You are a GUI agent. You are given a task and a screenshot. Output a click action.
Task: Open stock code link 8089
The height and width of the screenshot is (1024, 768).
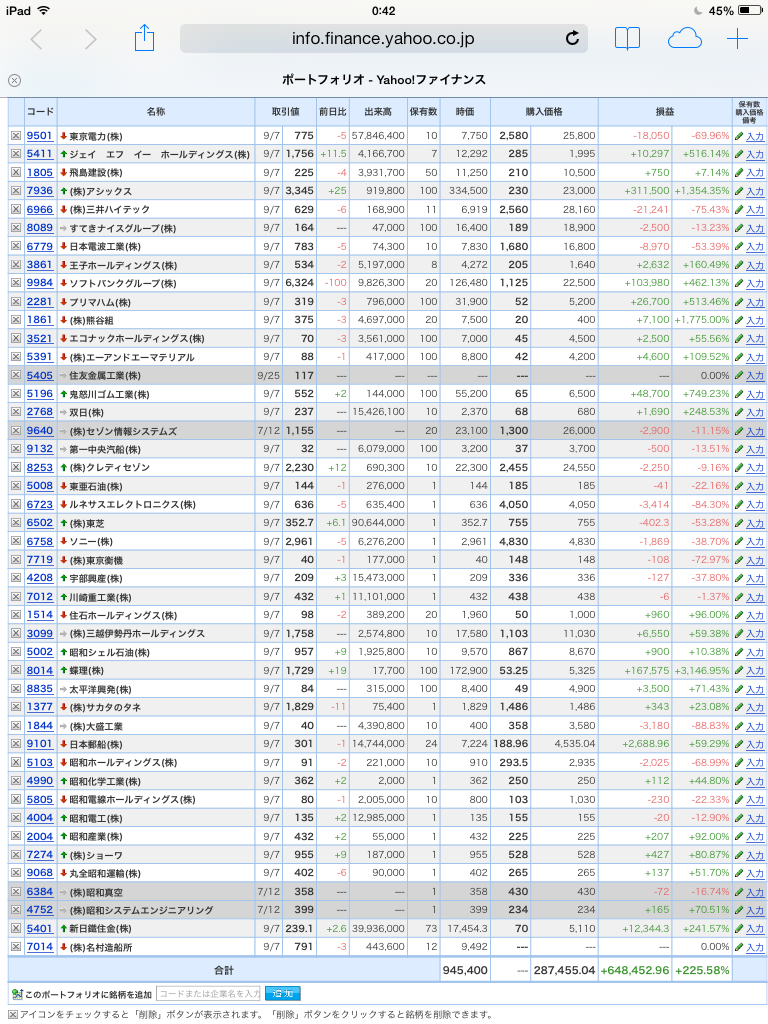[40, 228]
